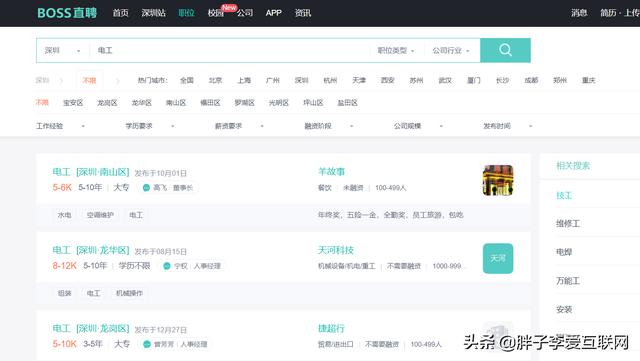Viewport: 640px width, 361px height.
Task: Click the BOSS直聘 logo
Action: (67, 13)
